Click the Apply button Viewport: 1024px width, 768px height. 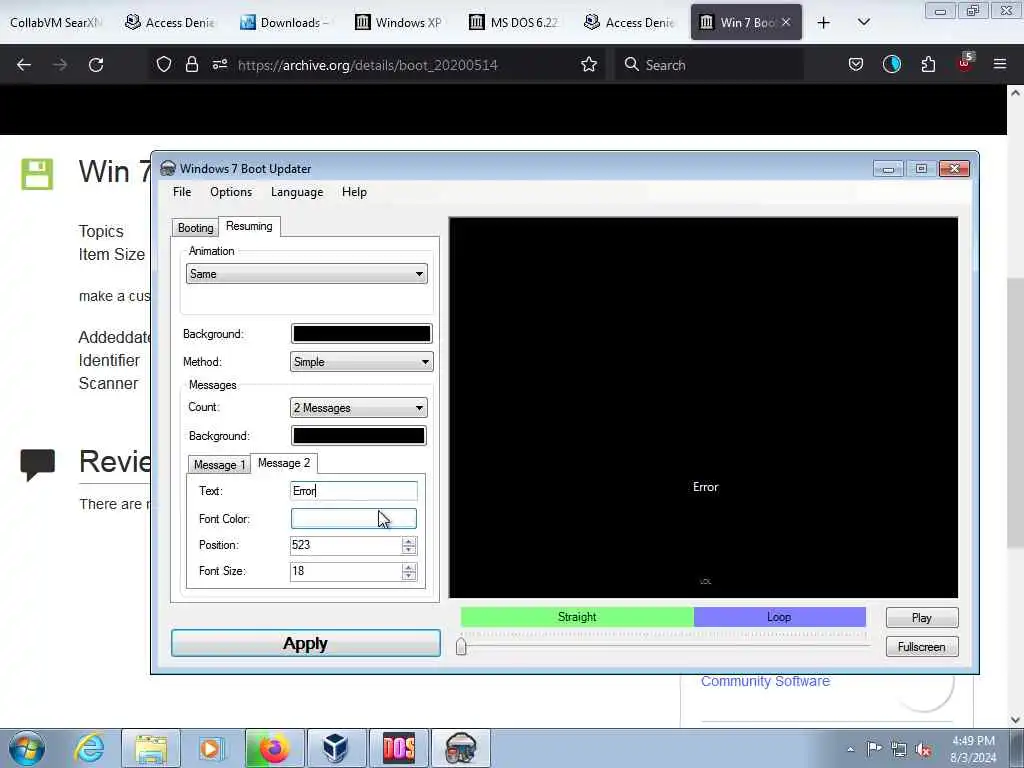pyautogui.click(x=306, y=643)
